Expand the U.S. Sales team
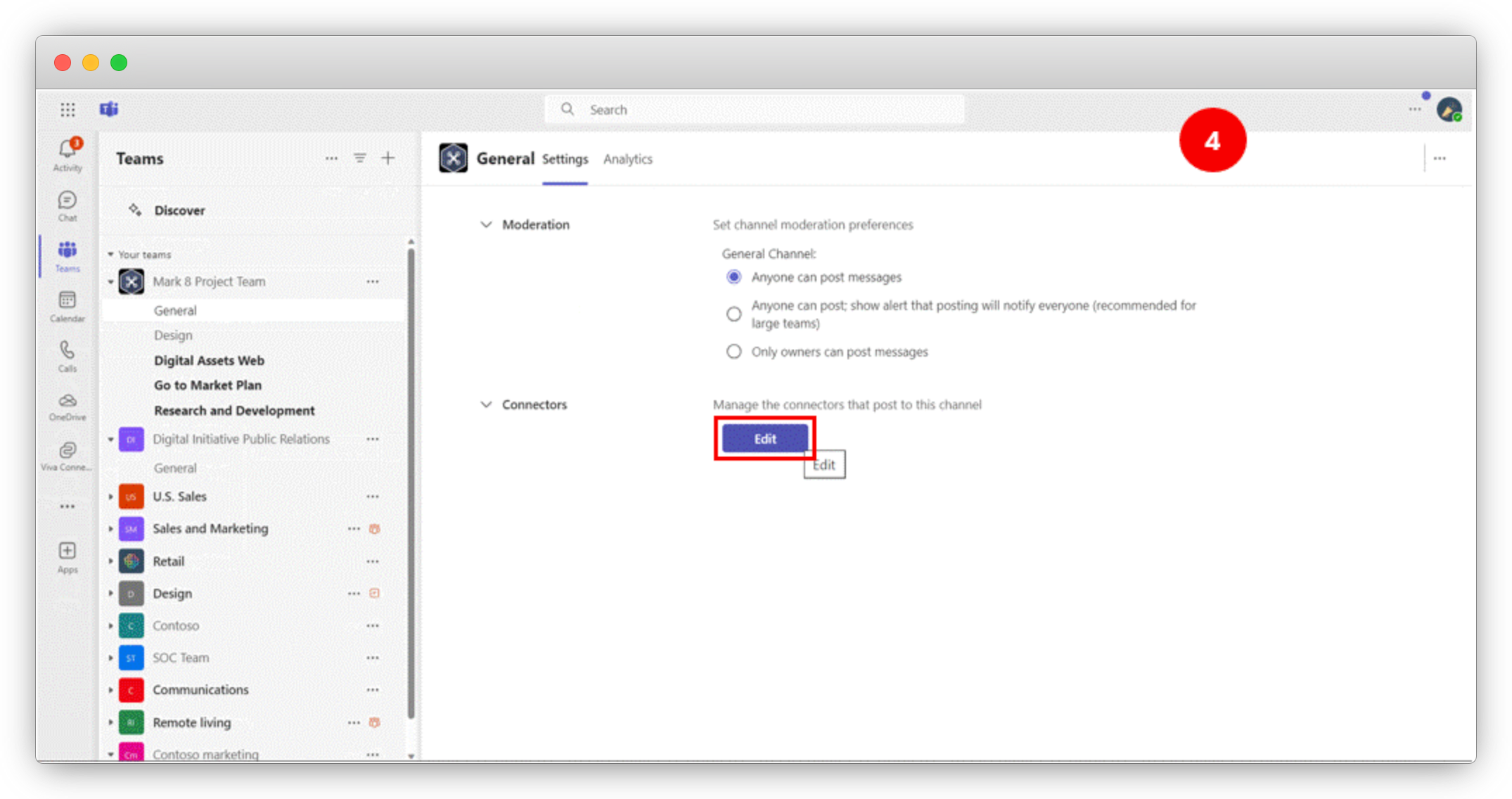The image size is (1512, 799). pyautogui.click(x=110, y=497)
